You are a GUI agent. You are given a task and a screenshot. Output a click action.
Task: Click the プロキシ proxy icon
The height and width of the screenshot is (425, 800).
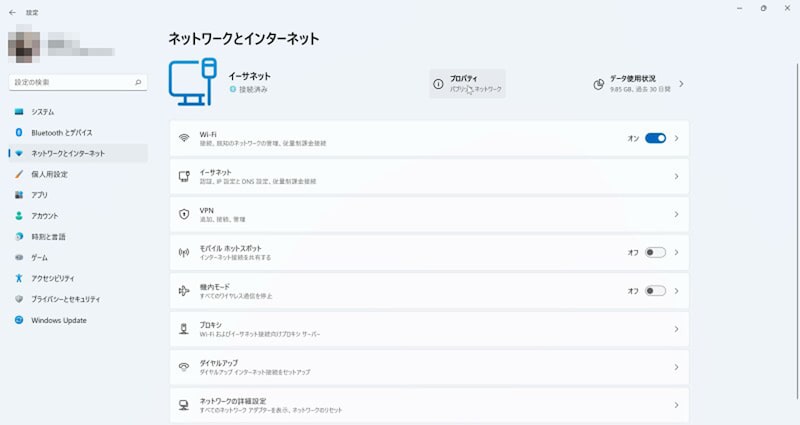tap(184, 328)
